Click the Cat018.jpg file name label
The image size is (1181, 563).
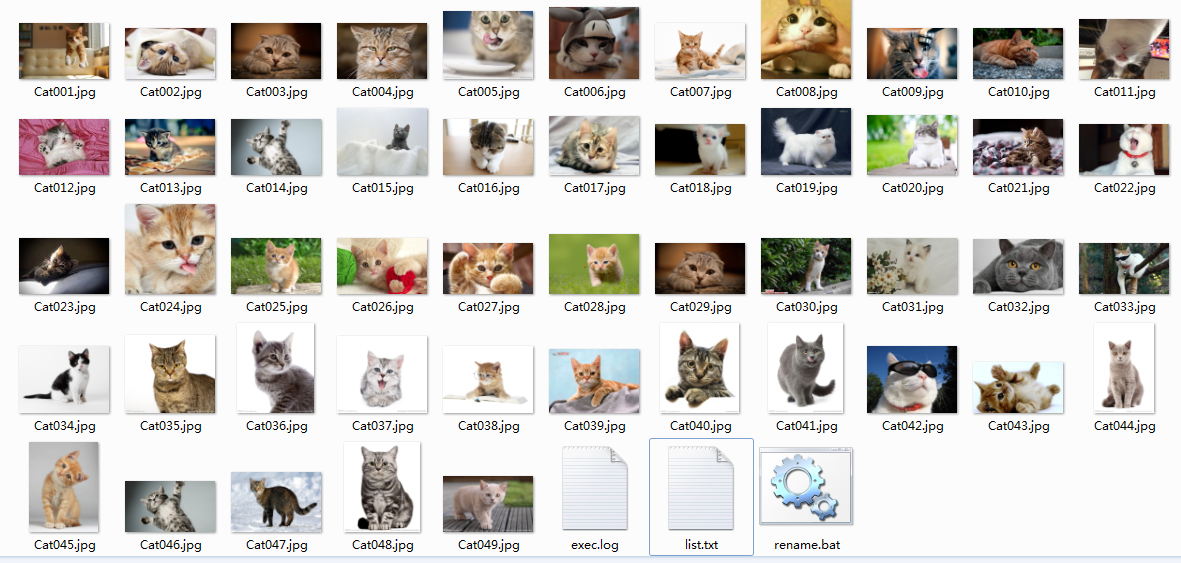pos(700,188)
